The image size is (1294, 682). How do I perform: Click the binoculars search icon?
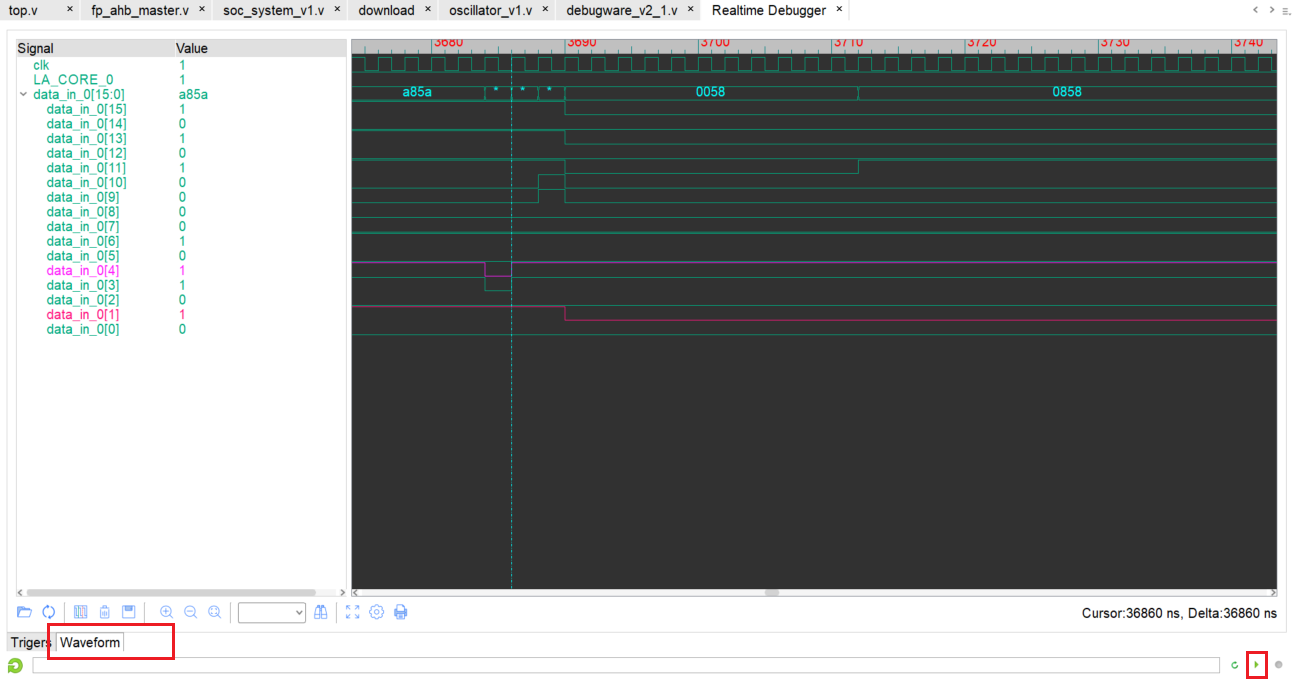coord(321,612)
